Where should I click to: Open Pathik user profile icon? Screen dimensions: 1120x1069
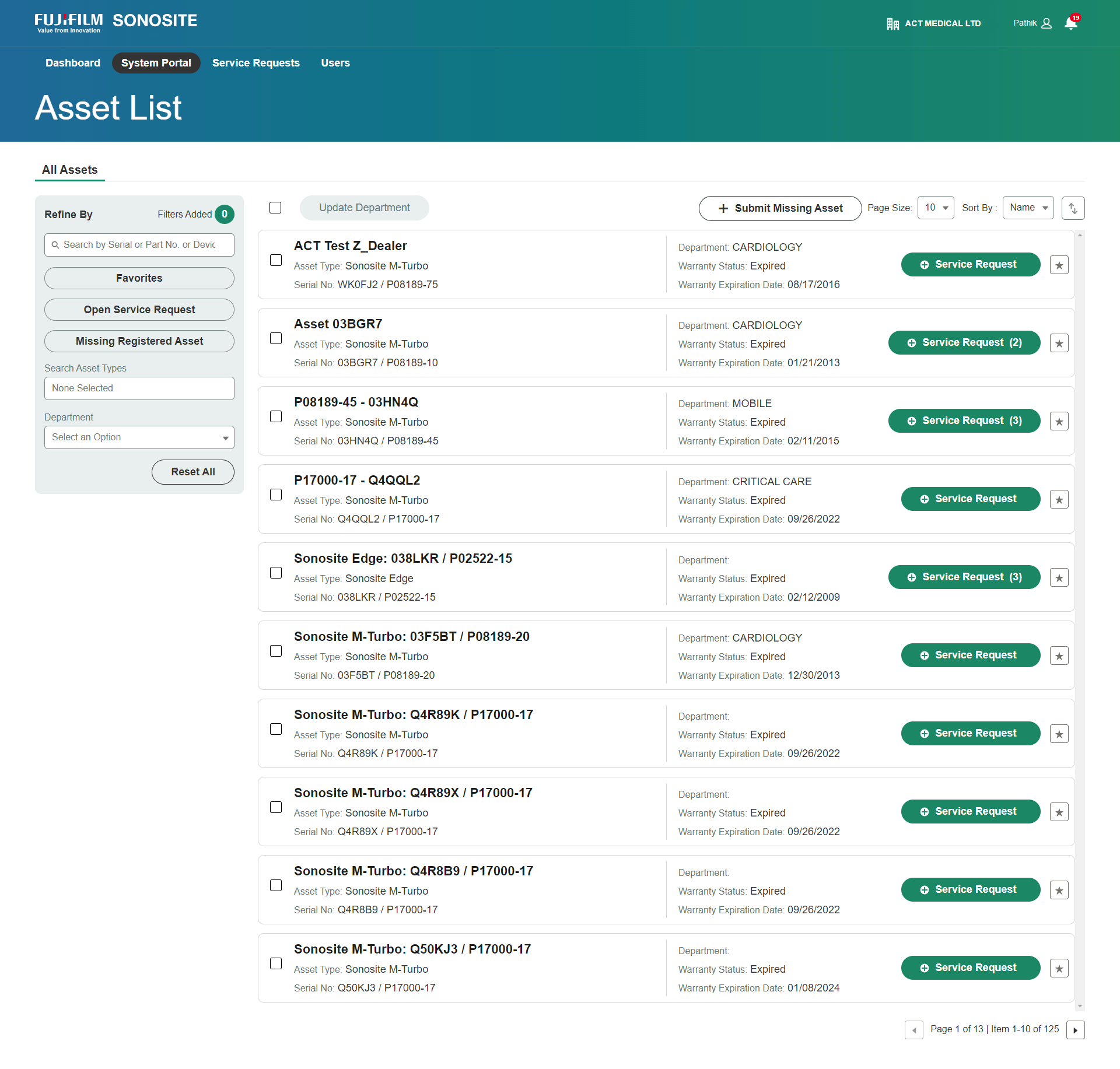click(1046, 23)
